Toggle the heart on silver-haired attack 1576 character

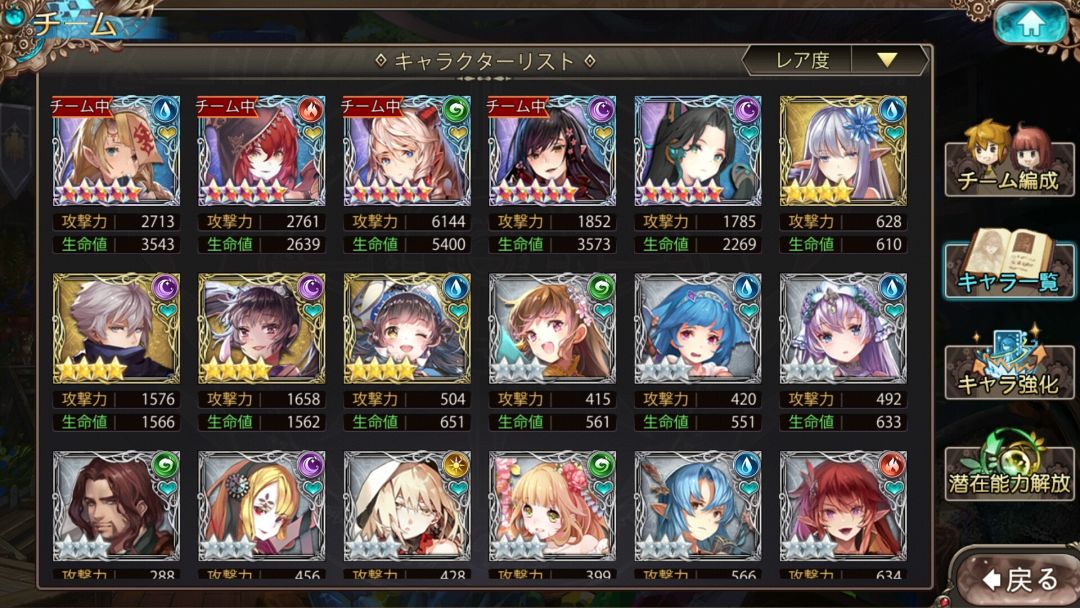click(x=166, y=311)
